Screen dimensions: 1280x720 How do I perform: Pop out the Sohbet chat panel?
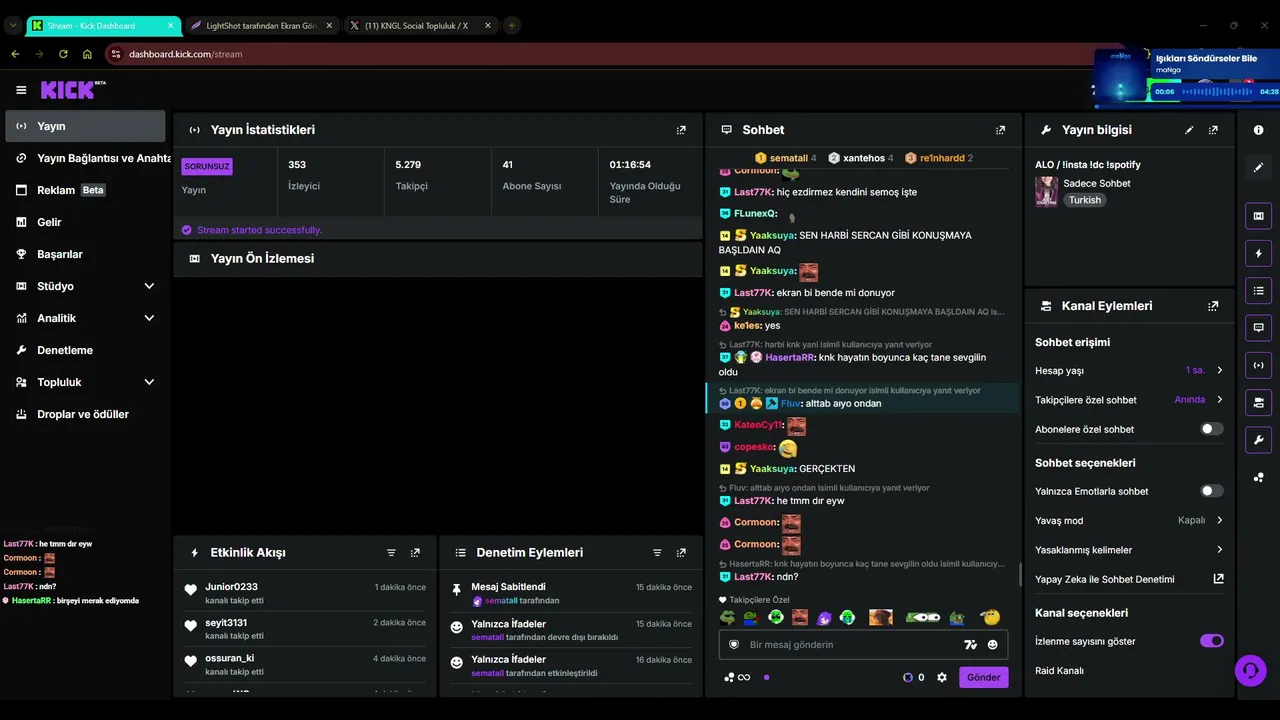pos(1000,130)
